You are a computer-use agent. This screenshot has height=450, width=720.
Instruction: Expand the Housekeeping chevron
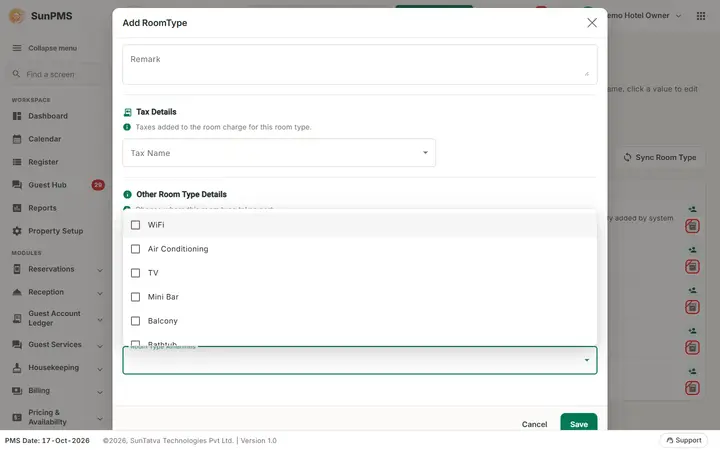point(100,369)
